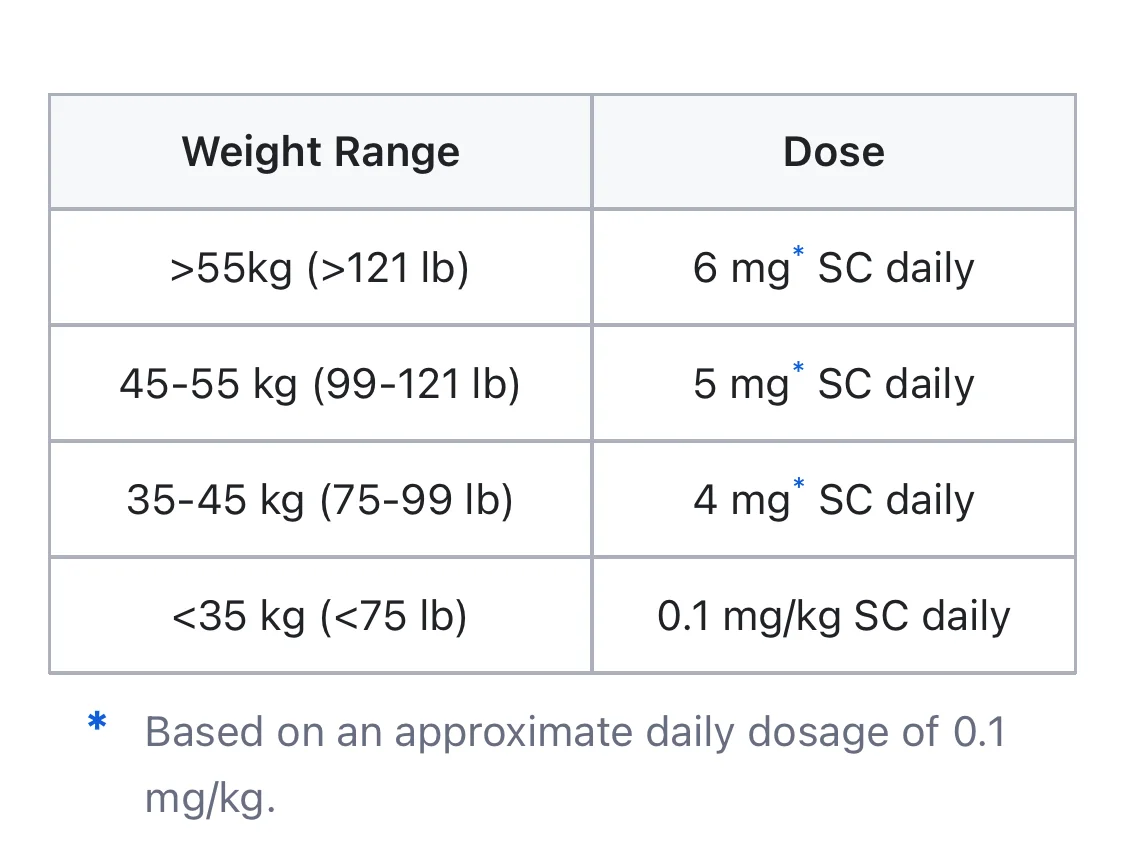Click the 0.1 mg/kg SC daily cell
The image size is (1125, 866).
point(834,616)
